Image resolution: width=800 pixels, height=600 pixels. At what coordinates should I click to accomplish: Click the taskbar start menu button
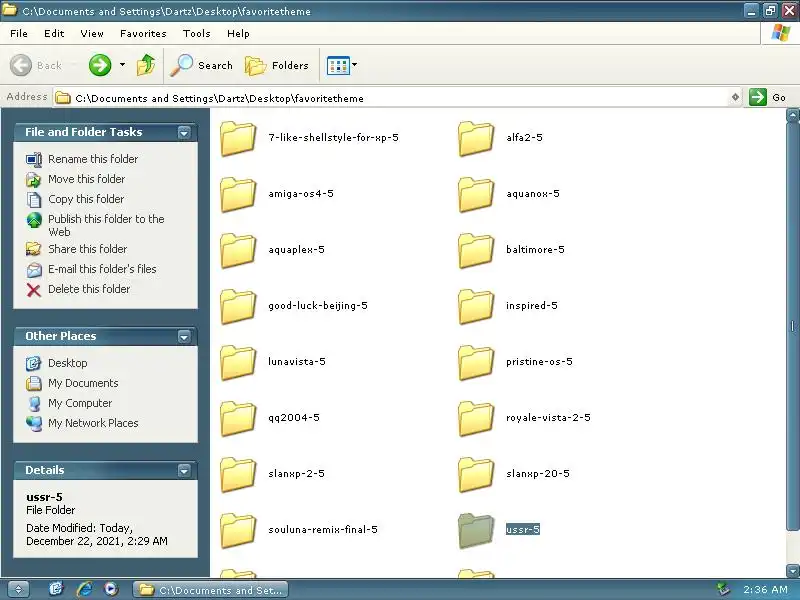[18, 589]
